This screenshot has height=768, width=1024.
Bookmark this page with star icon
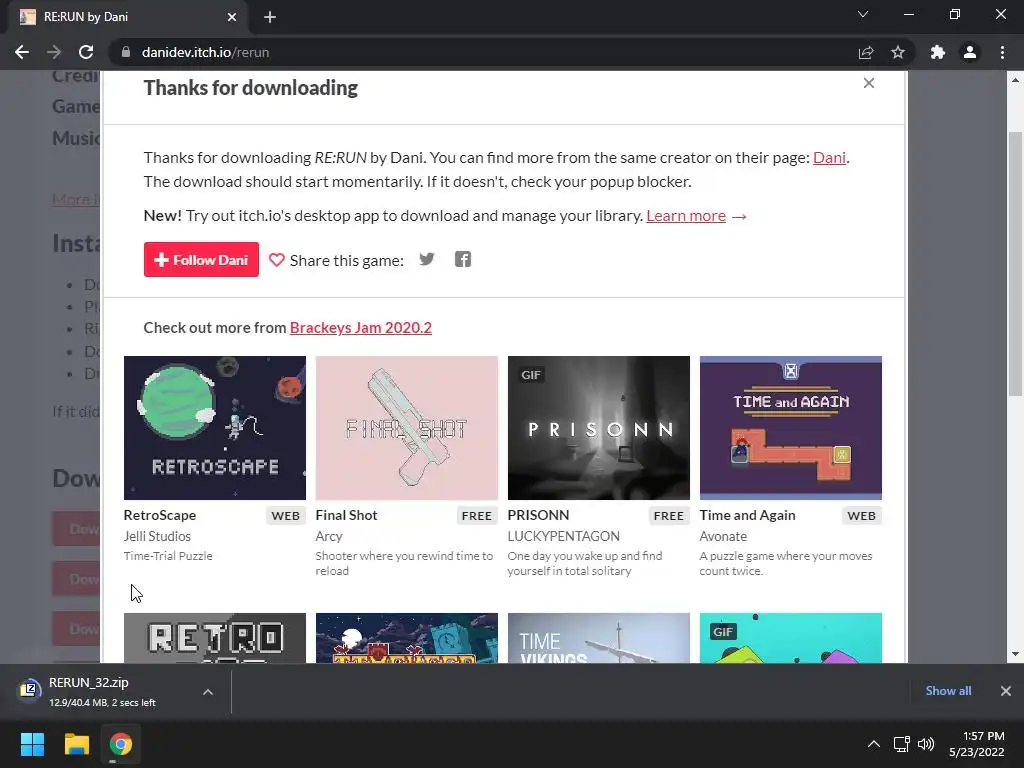[898, 52]
